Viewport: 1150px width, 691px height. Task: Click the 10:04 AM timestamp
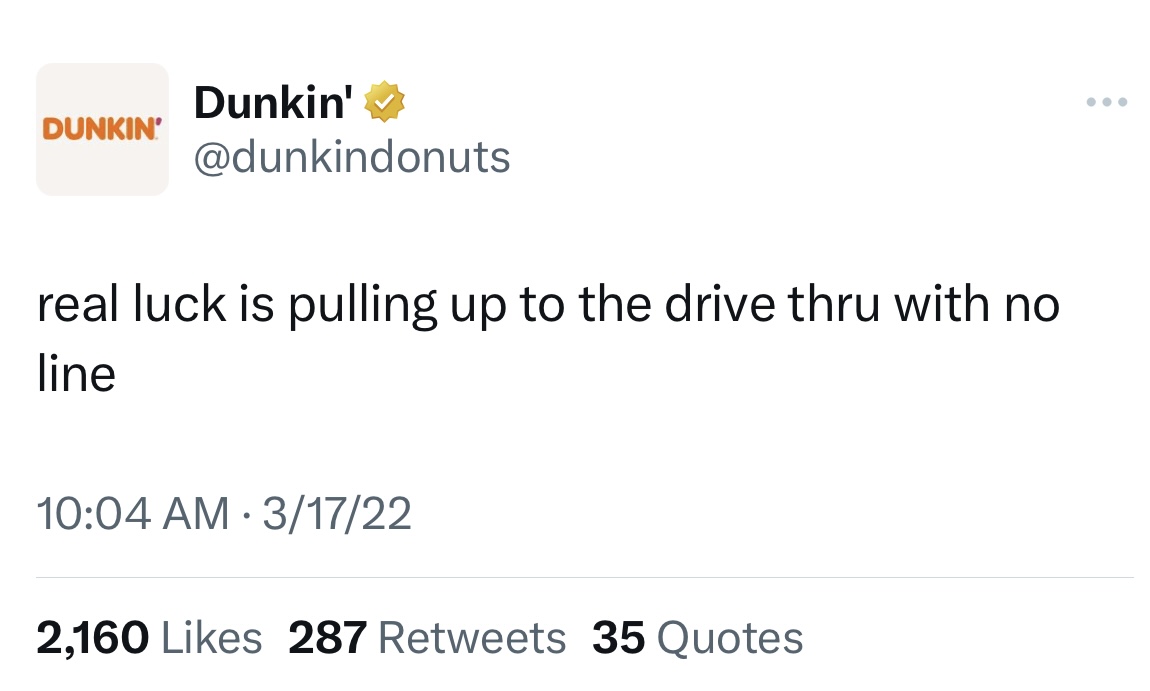click(131, 515)
